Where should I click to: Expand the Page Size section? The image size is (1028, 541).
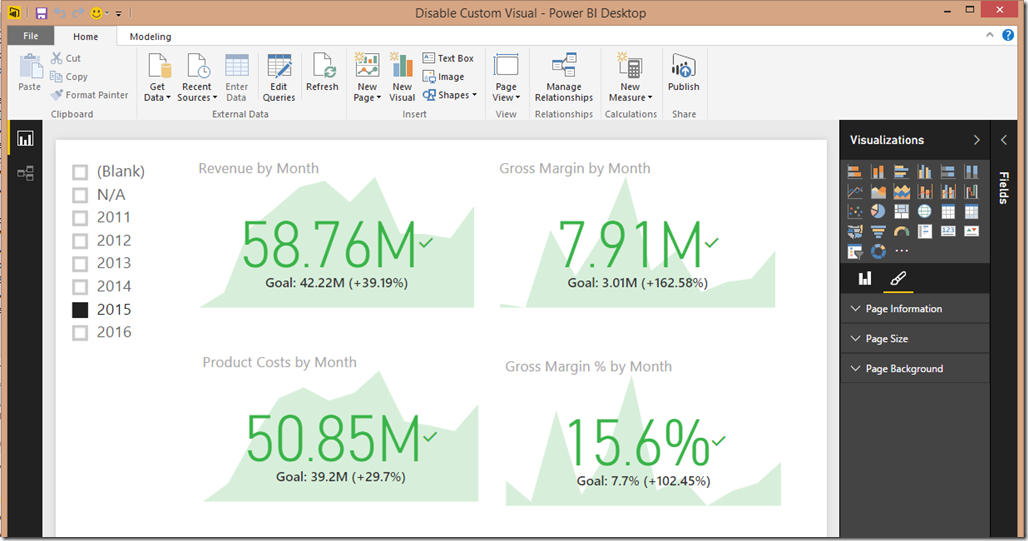coord(915,339)
